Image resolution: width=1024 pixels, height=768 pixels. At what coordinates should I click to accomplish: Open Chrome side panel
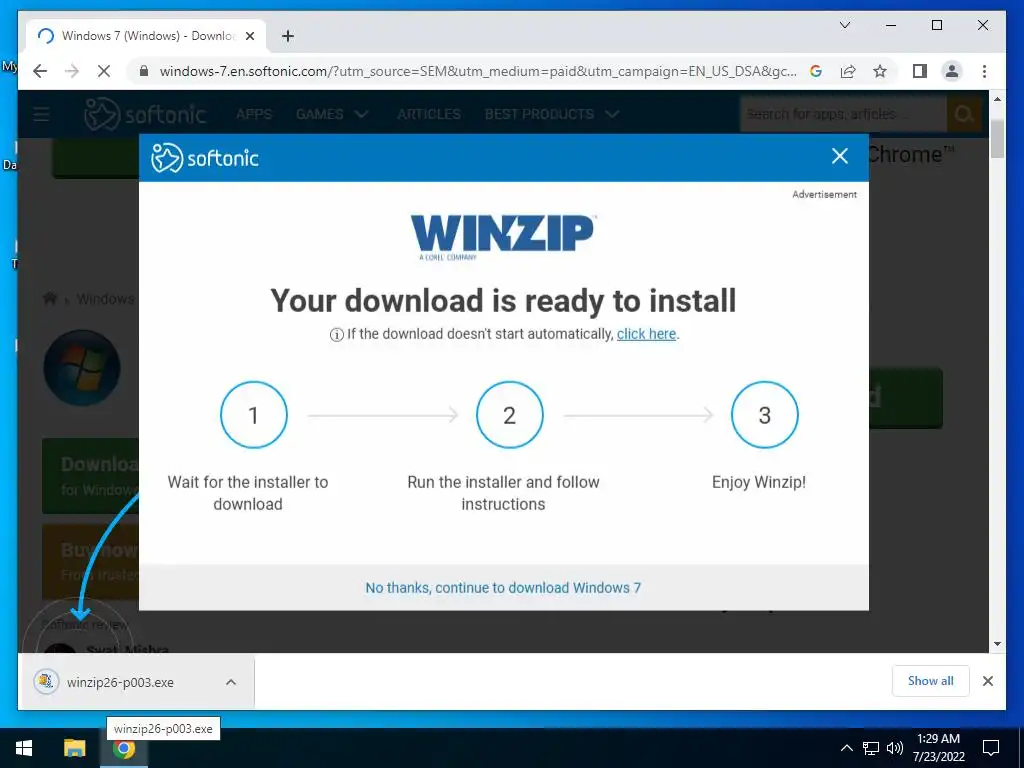920,71
